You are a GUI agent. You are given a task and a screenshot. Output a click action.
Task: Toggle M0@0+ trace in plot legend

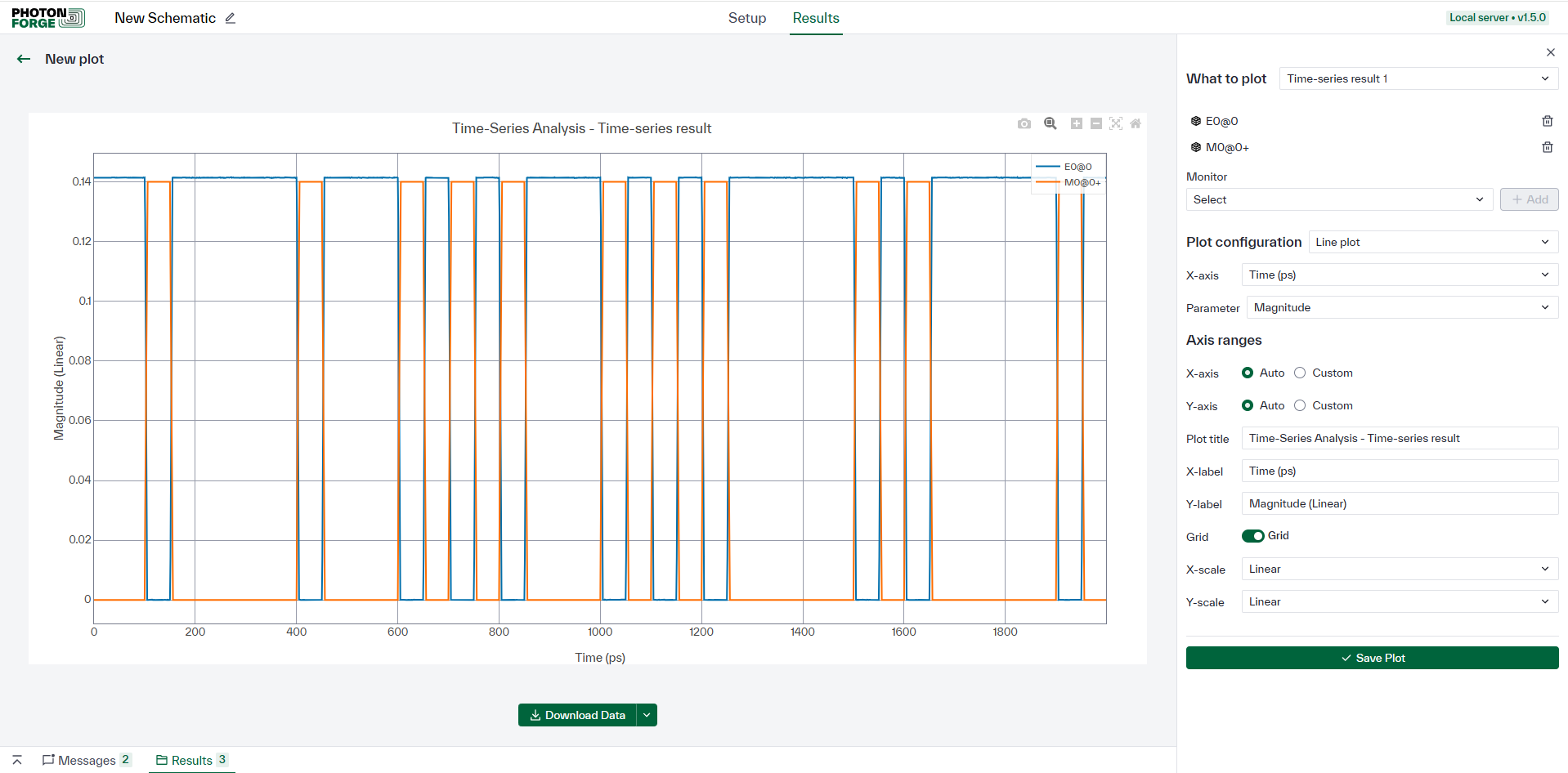[x=1069, y=182]
